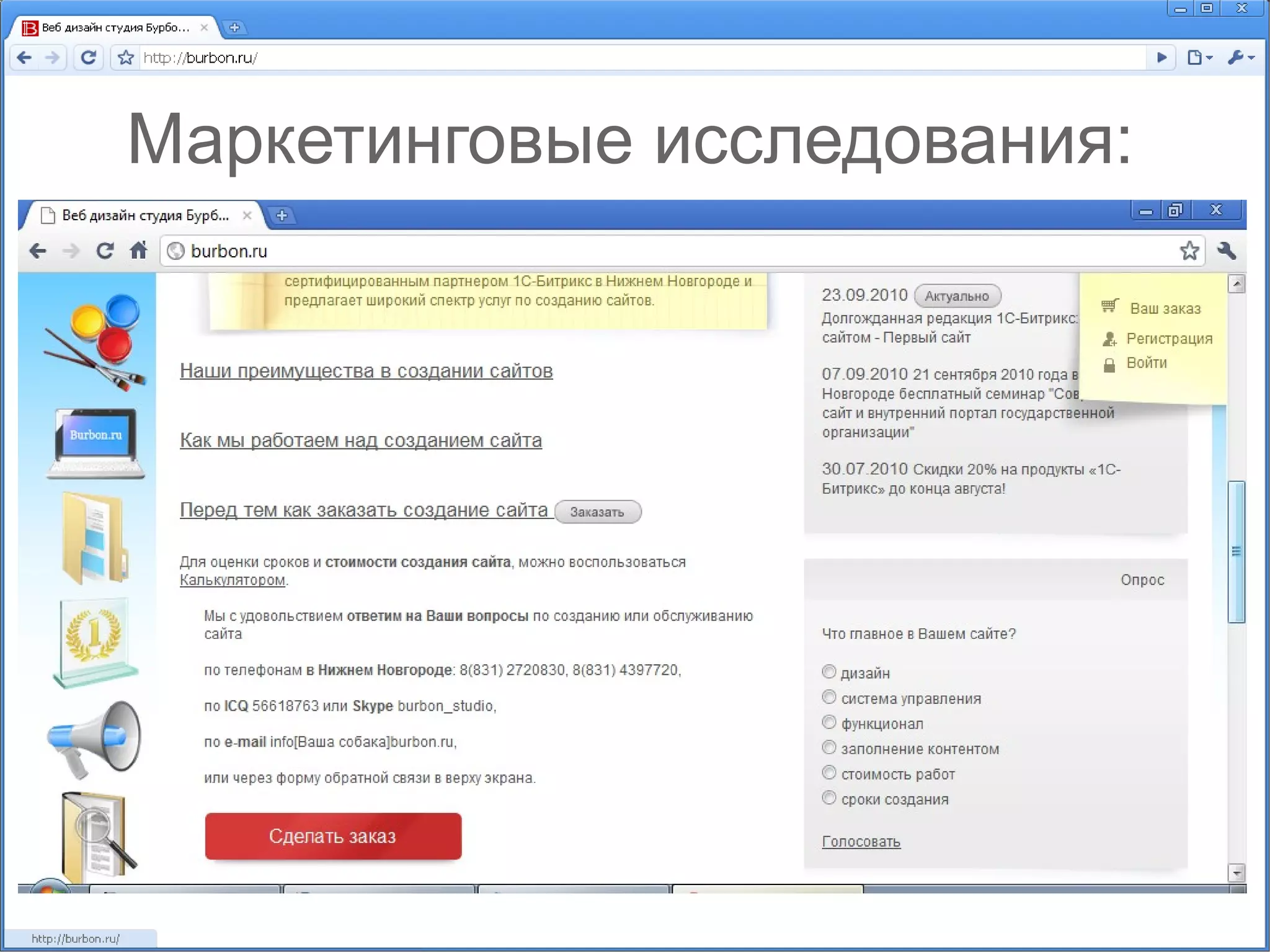Open 'Как мы работаем над созданием сайта' link

[x=360, y=440]
